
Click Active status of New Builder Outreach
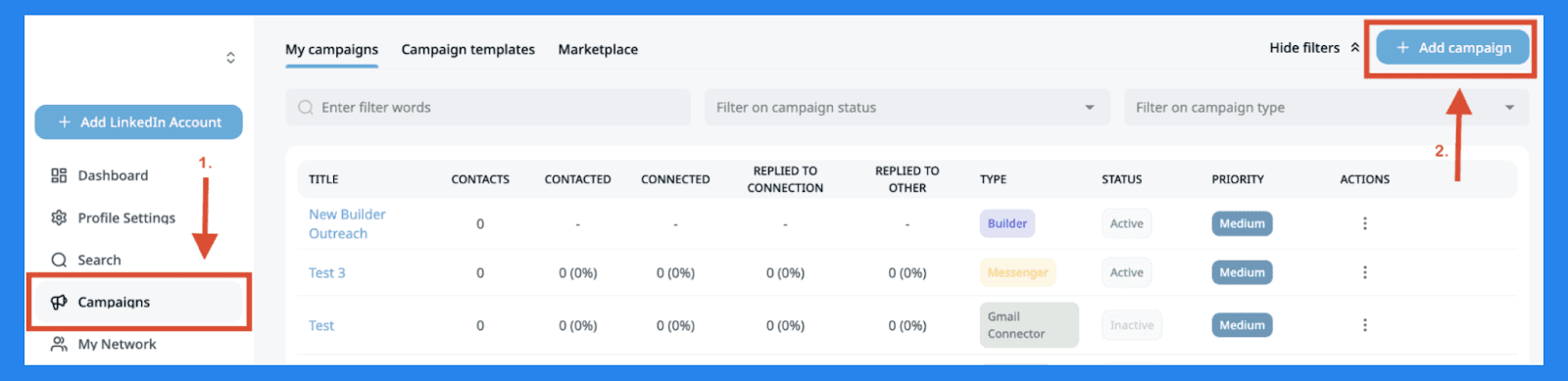pyautogui.click(x=1126, y=223)
